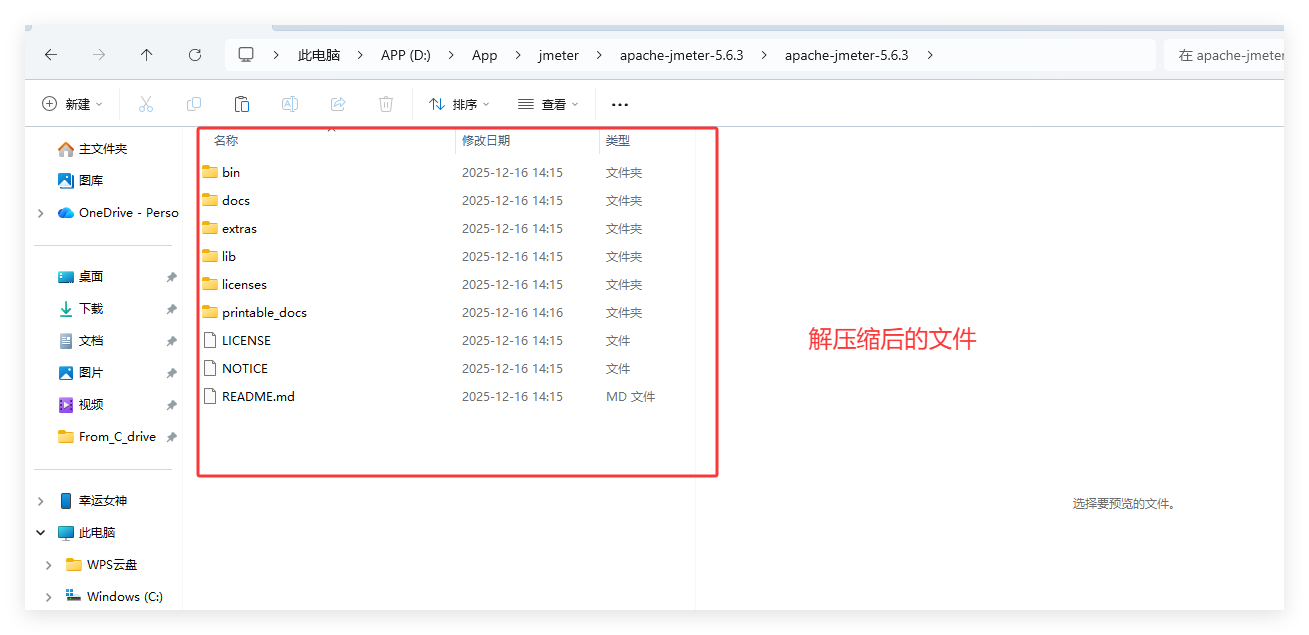
Task: Click the Rename toolbar icon
Action: (x=290, y=104)
